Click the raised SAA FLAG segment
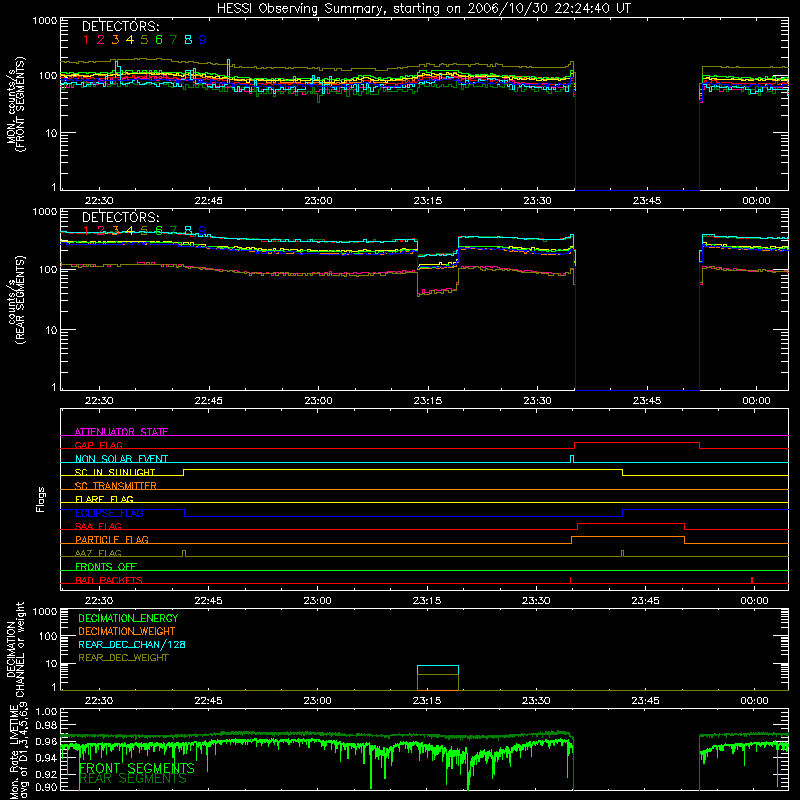The height and width of the screenshot is (800, 800). pos(631,524)
